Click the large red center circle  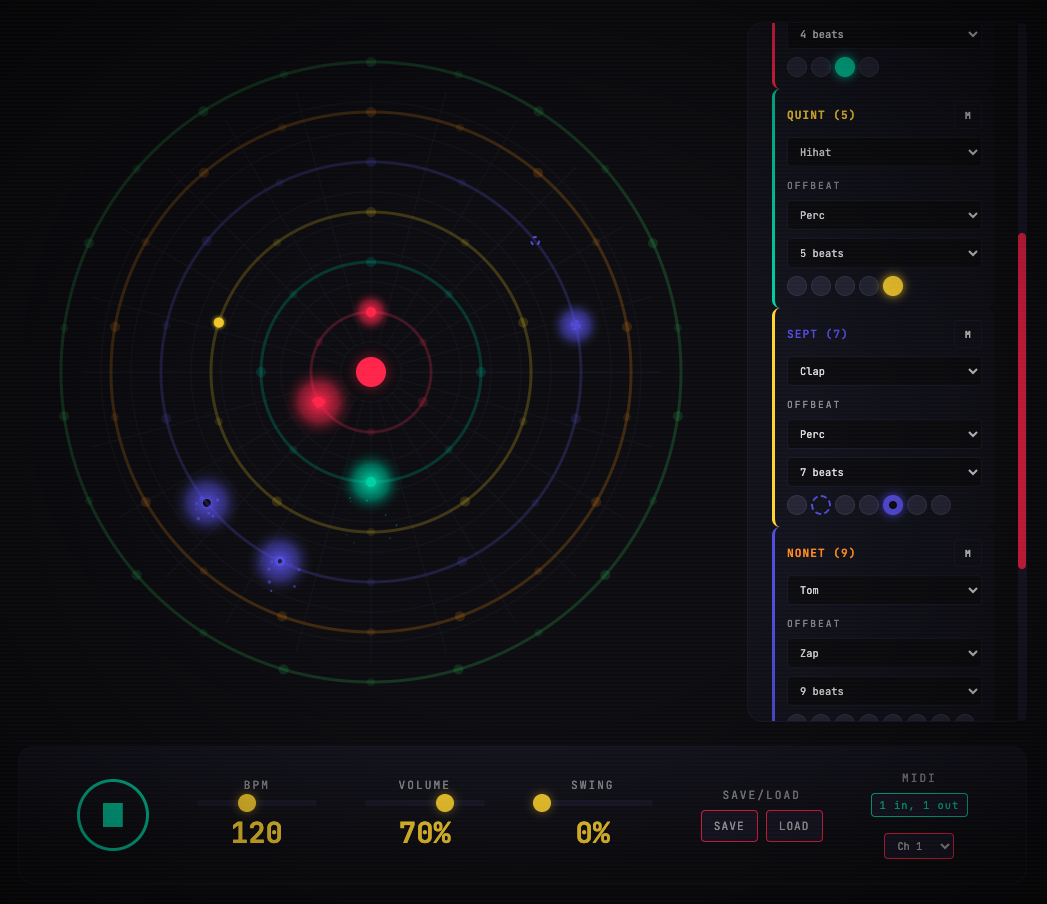(x=371, y=372)
